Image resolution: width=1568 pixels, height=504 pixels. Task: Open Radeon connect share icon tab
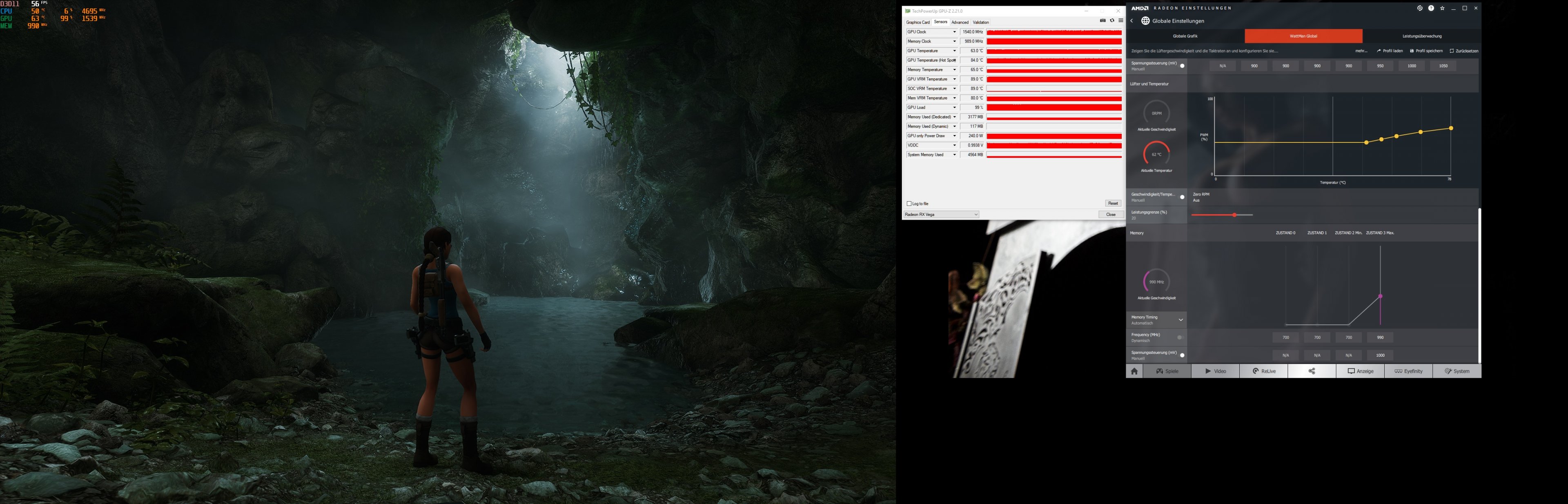(x=1312, y=371)
